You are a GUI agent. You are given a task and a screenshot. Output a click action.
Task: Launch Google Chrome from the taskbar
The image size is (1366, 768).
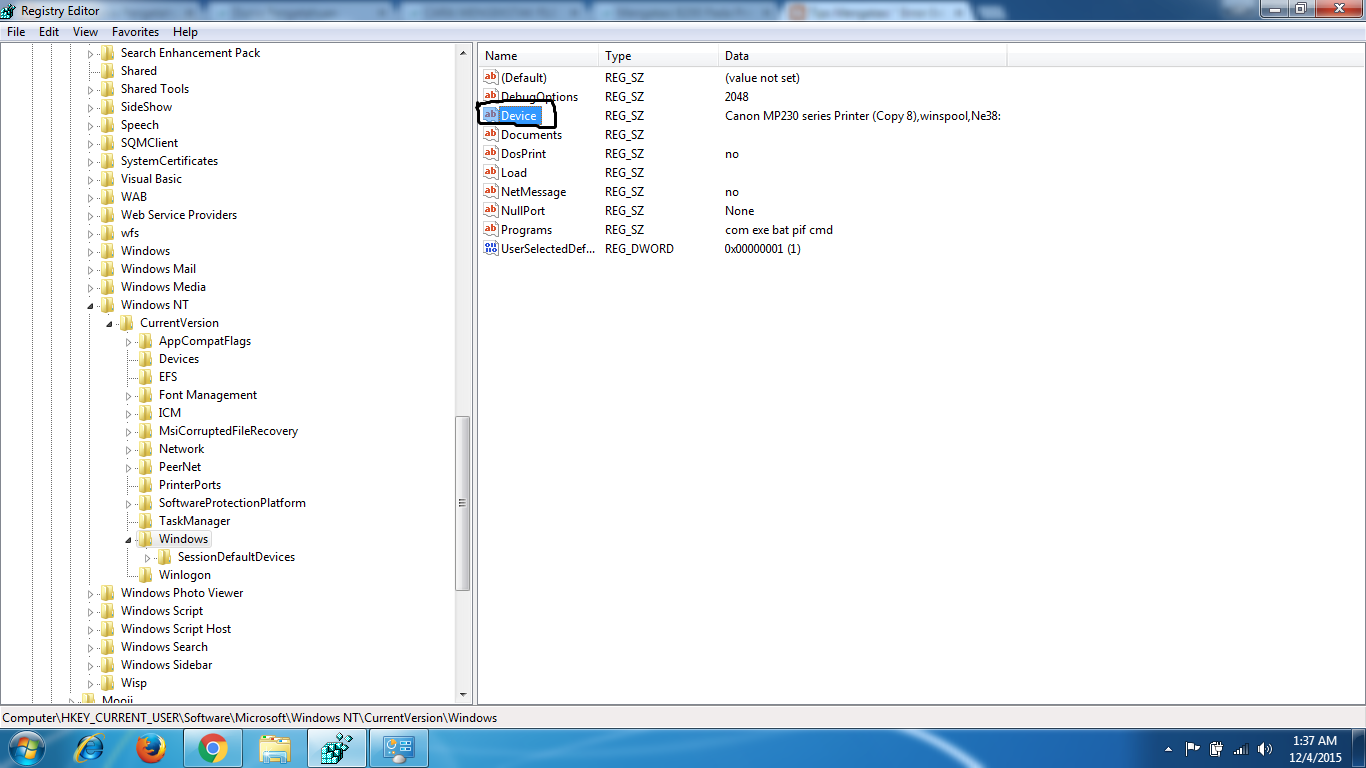point(212,748)
